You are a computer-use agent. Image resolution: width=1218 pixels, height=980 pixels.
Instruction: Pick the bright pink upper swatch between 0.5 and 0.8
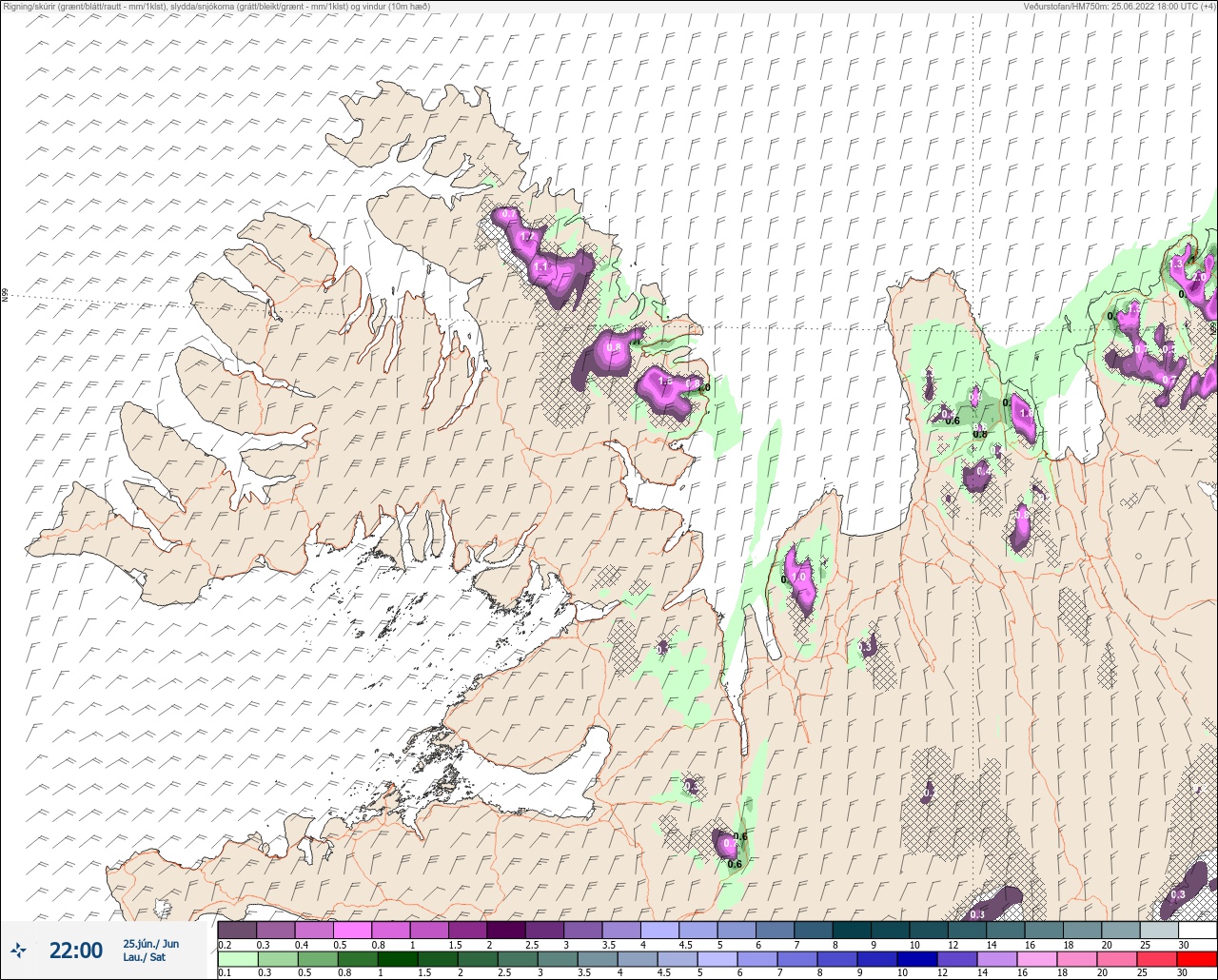tap(352, 930)
